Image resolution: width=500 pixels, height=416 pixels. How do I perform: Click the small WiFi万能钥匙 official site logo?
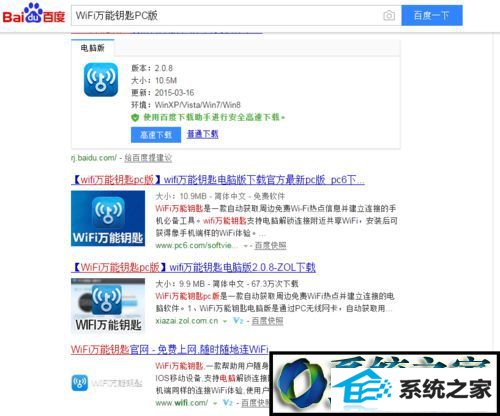107,383
